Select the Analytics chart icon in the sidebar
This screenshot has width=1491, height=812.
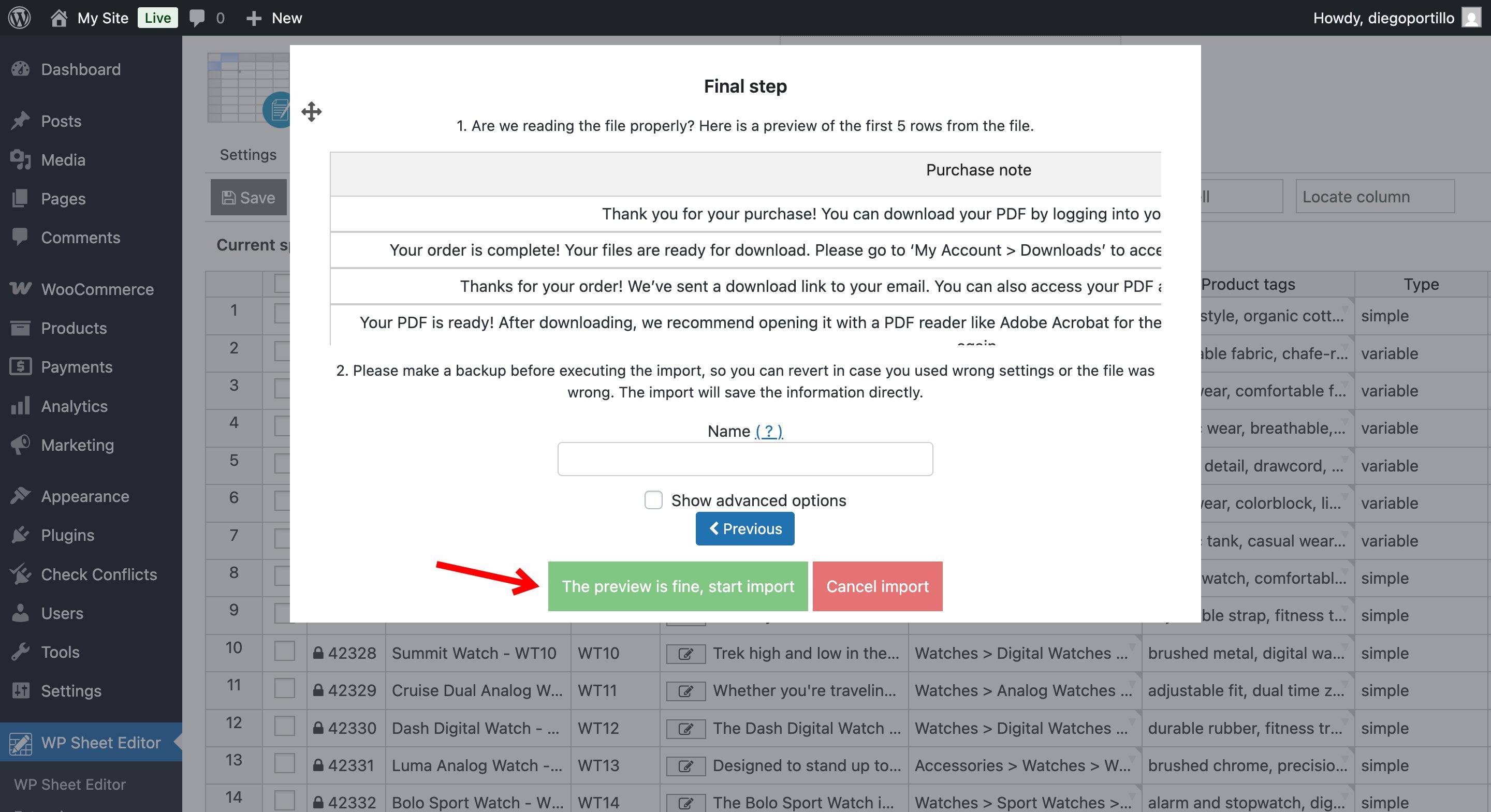click(20, 406)
